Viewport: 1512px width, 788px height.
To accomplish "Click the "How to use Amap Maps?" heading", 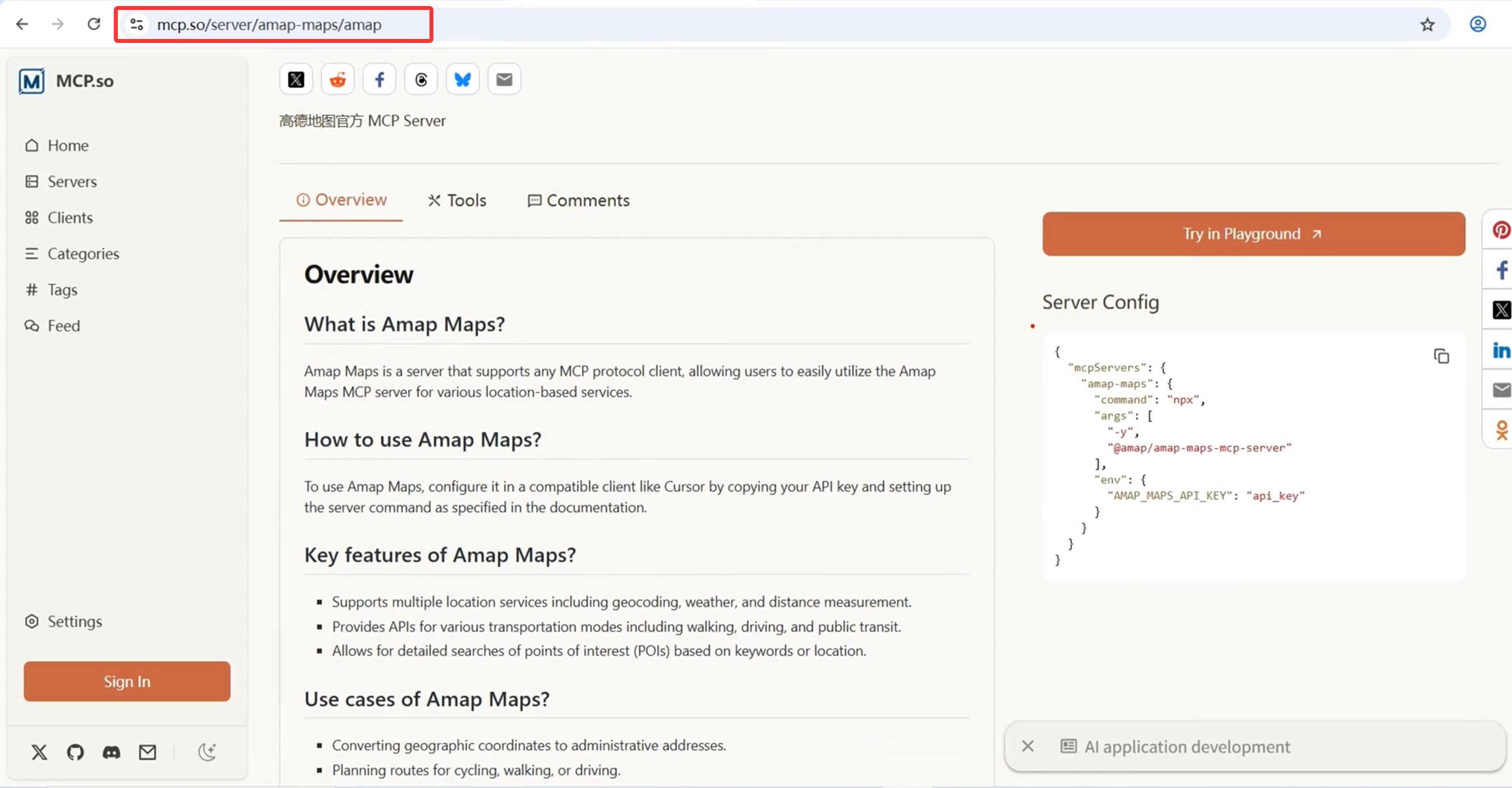I will pyautogui.click(x=422, y=439).
